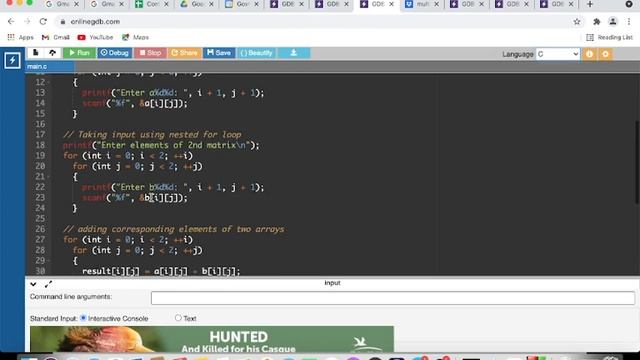640x360 pixels.
Task: Collapse the input panel with the chevron
Action: tap(33, 284)
